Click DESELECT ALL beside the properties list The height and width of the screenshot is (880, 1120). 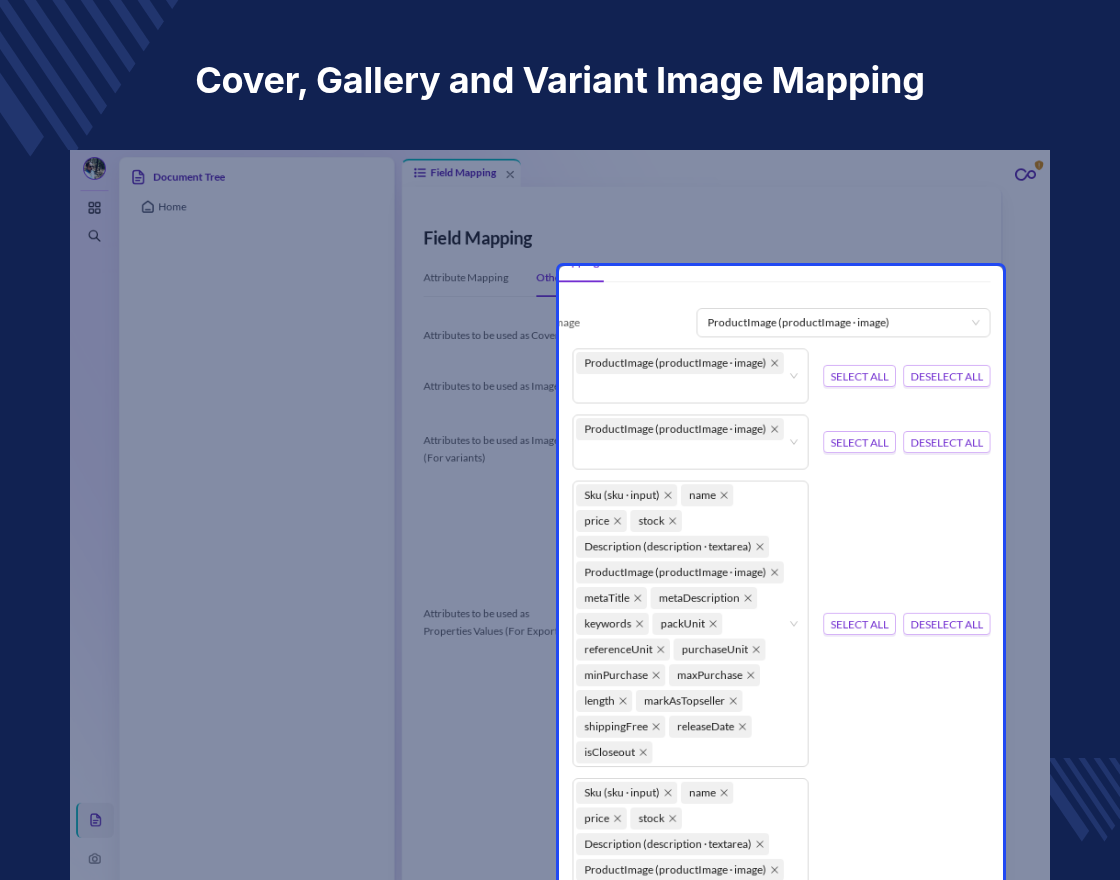[x=946, y=624]
